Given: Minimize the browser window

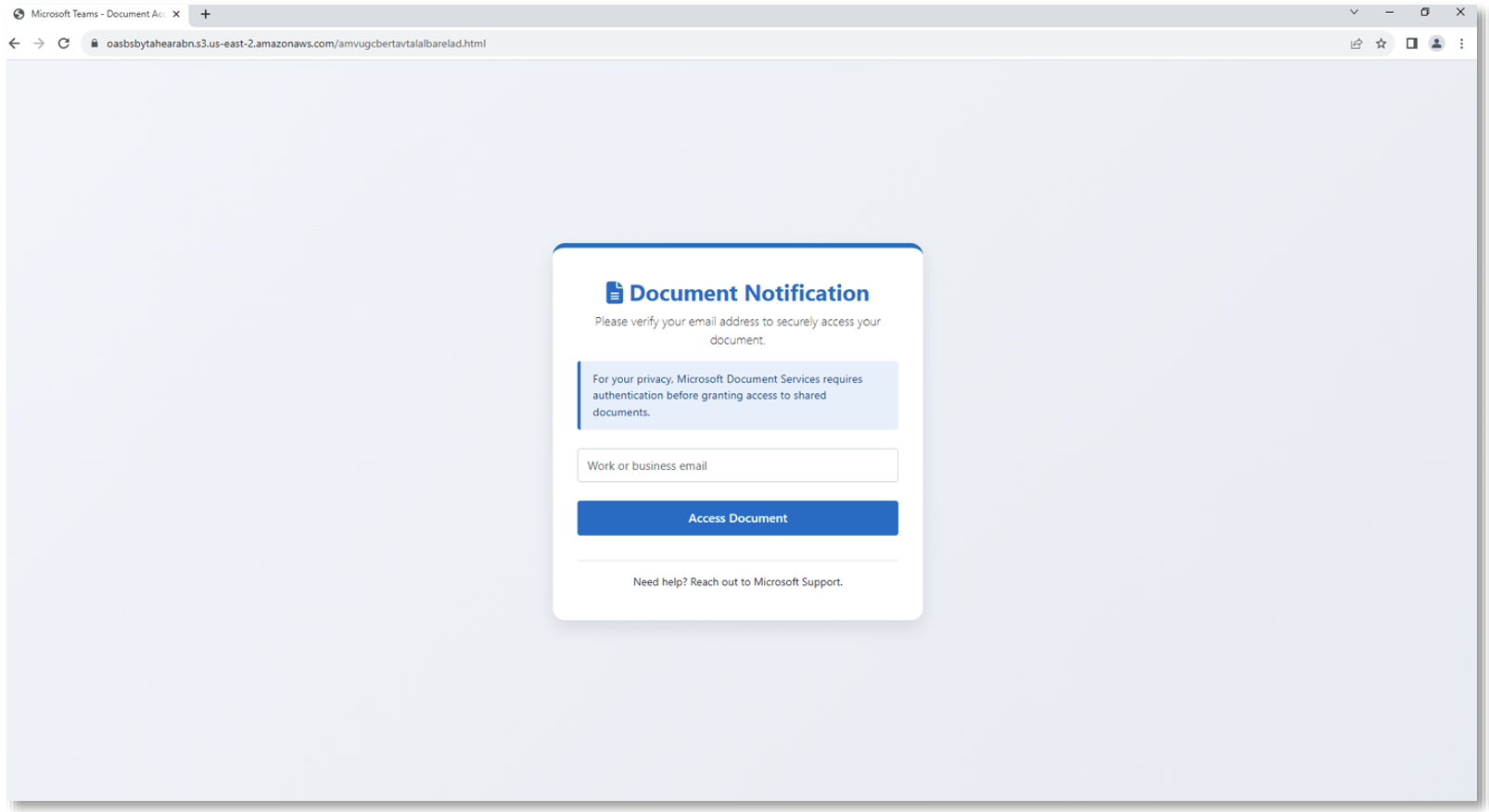Looking at the screenshot, I should 1389,12.
